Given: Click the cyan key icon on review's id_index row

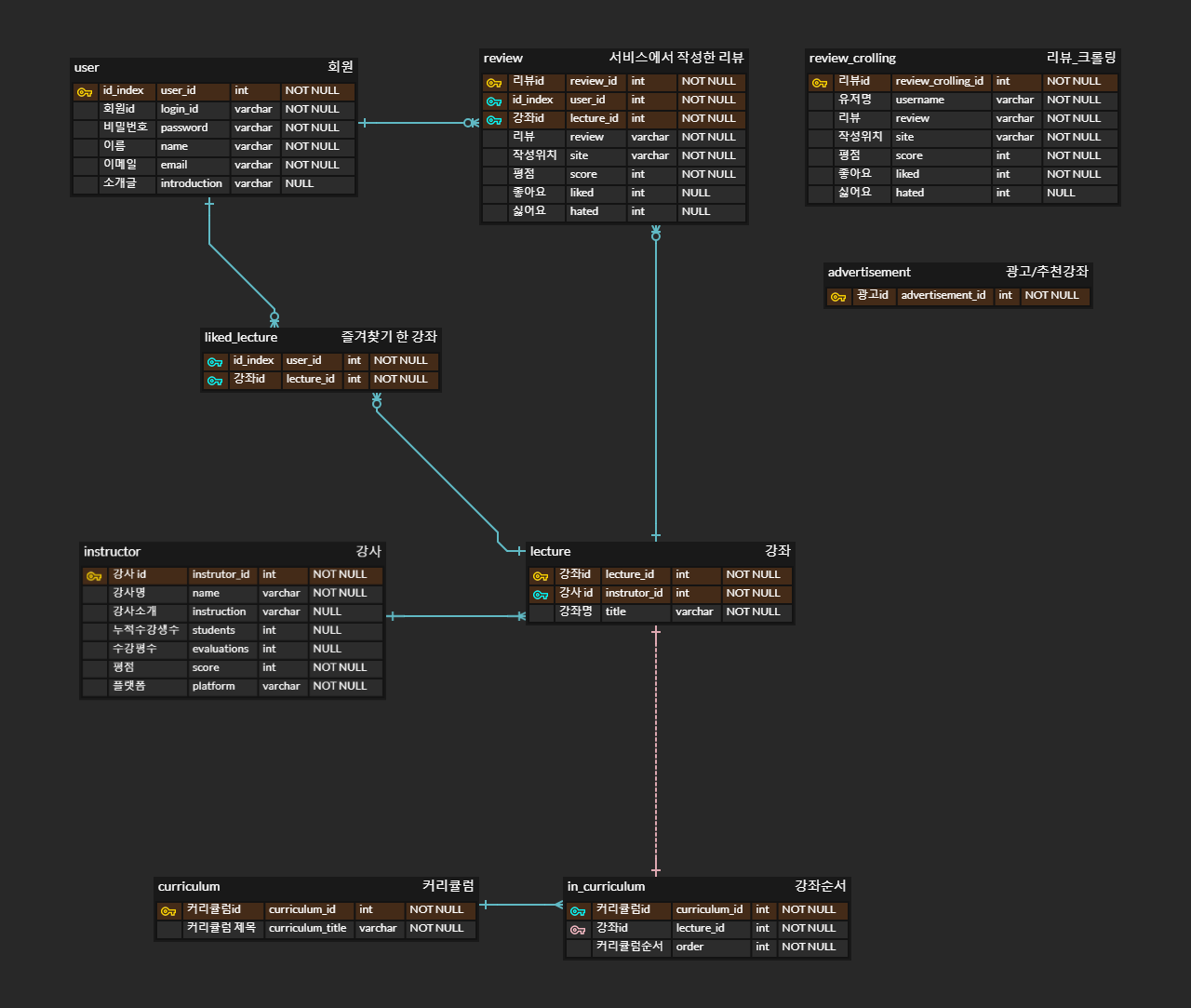Looking at the screenshot, I should point(494,101).
